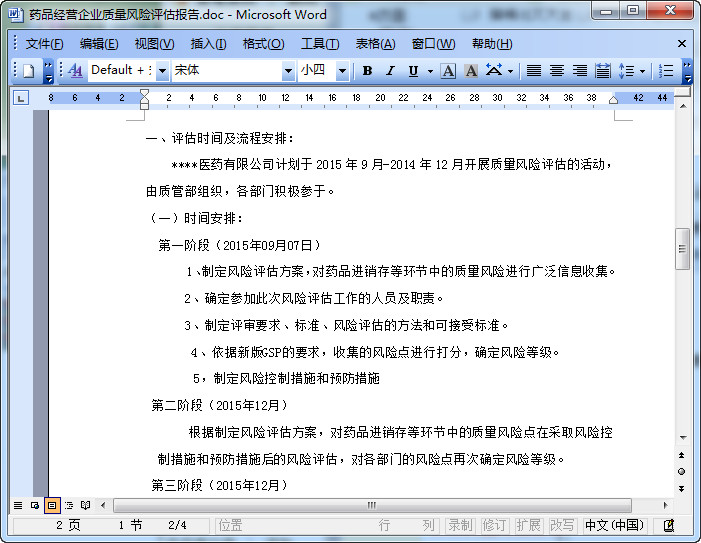Switch to Reading Layout view
701x543 pixels.
click(85, 505)
